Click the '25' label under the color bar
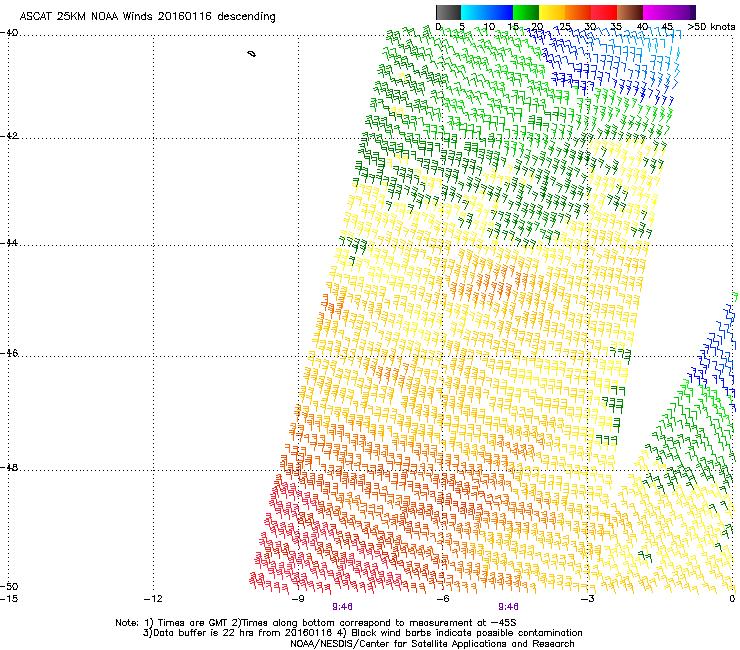Viewport: 740px width, 650px height. [565, 27]
